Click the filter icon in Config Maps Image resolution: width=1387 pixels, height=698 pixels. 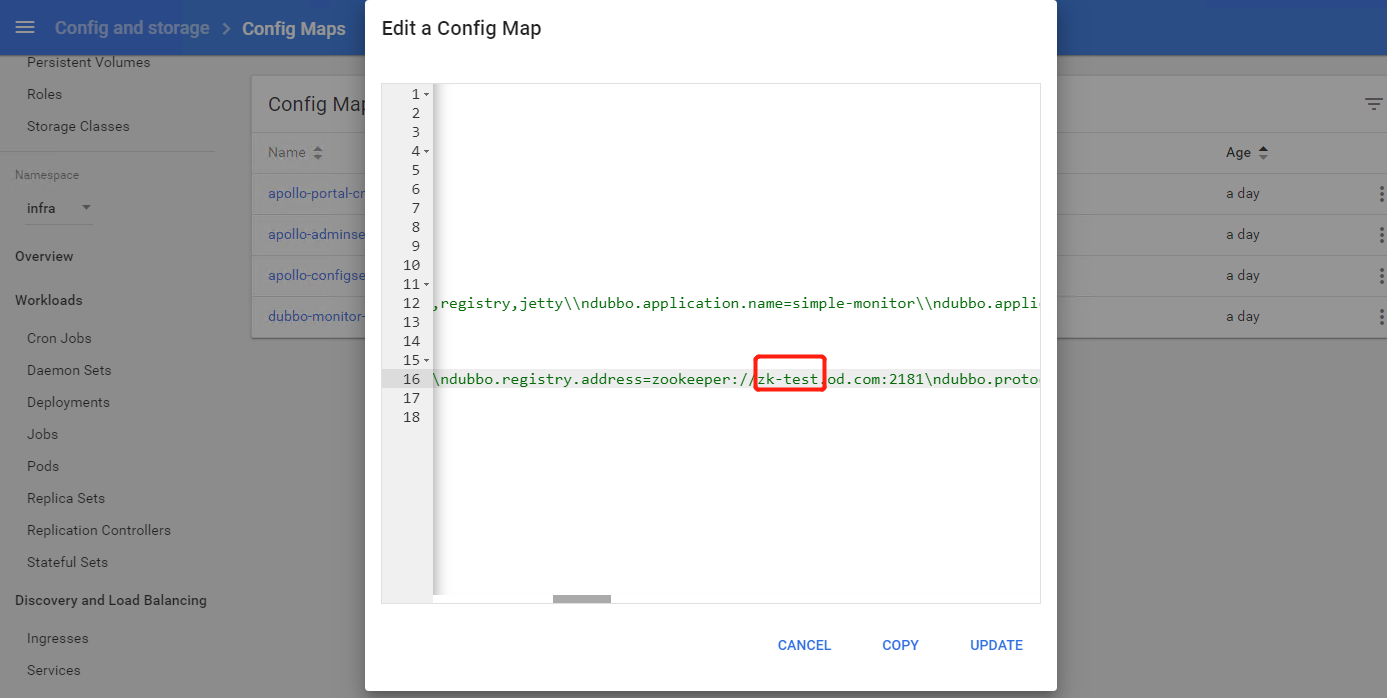pyautogui.click(x=1374, y=104)
